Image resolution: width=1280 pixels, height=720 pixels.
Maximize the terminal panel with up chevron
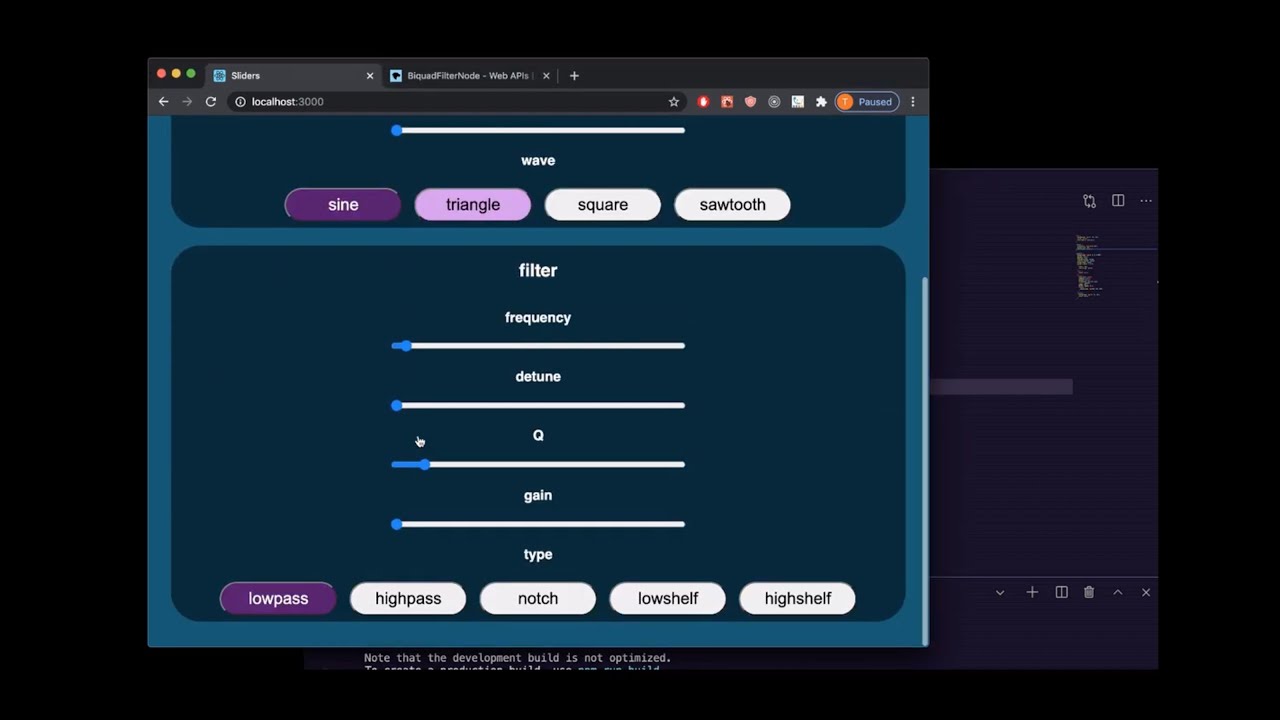tap(1118, 592)
